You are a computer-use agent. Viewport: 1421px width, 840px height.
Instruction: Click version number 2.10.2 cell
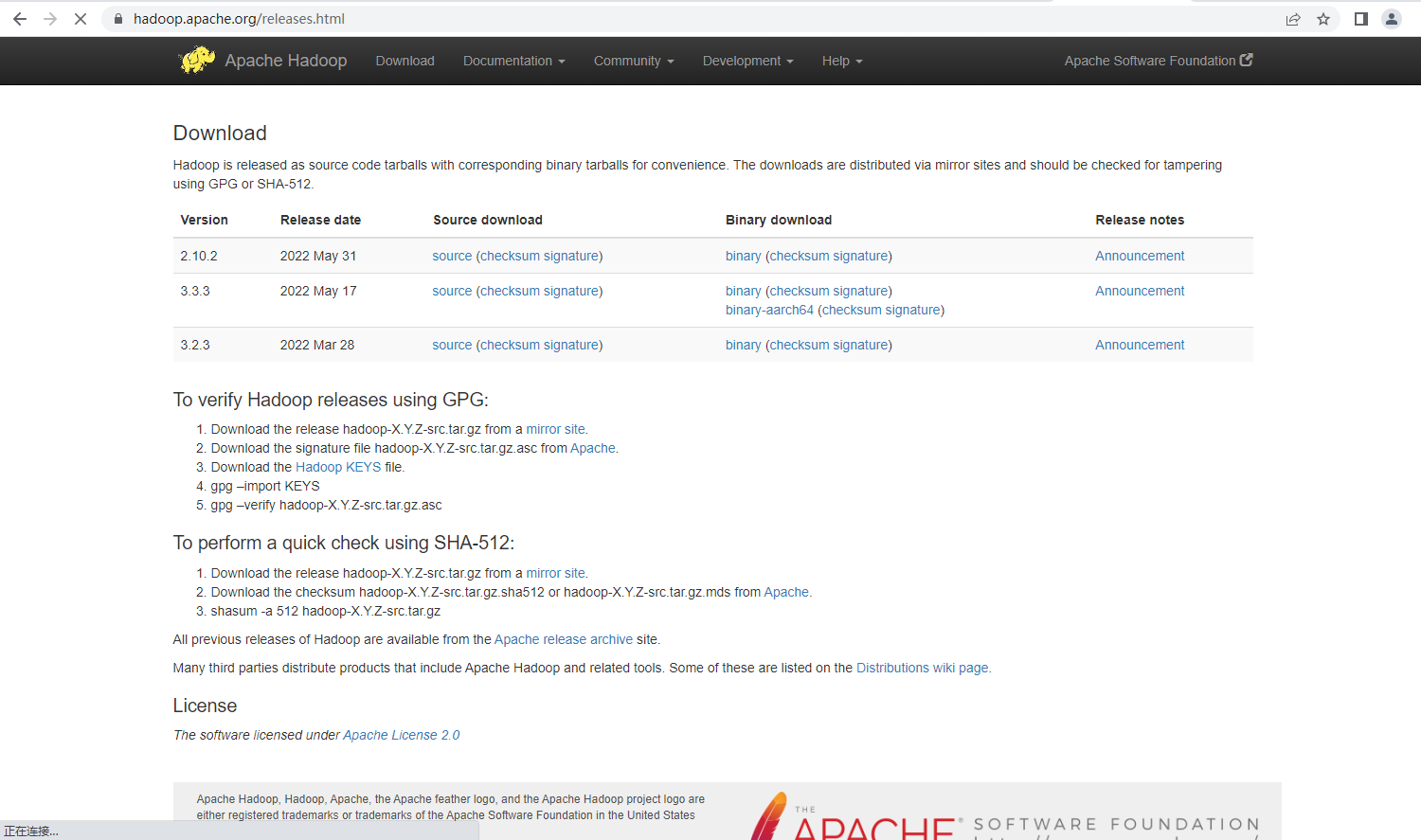coord(199,256)
